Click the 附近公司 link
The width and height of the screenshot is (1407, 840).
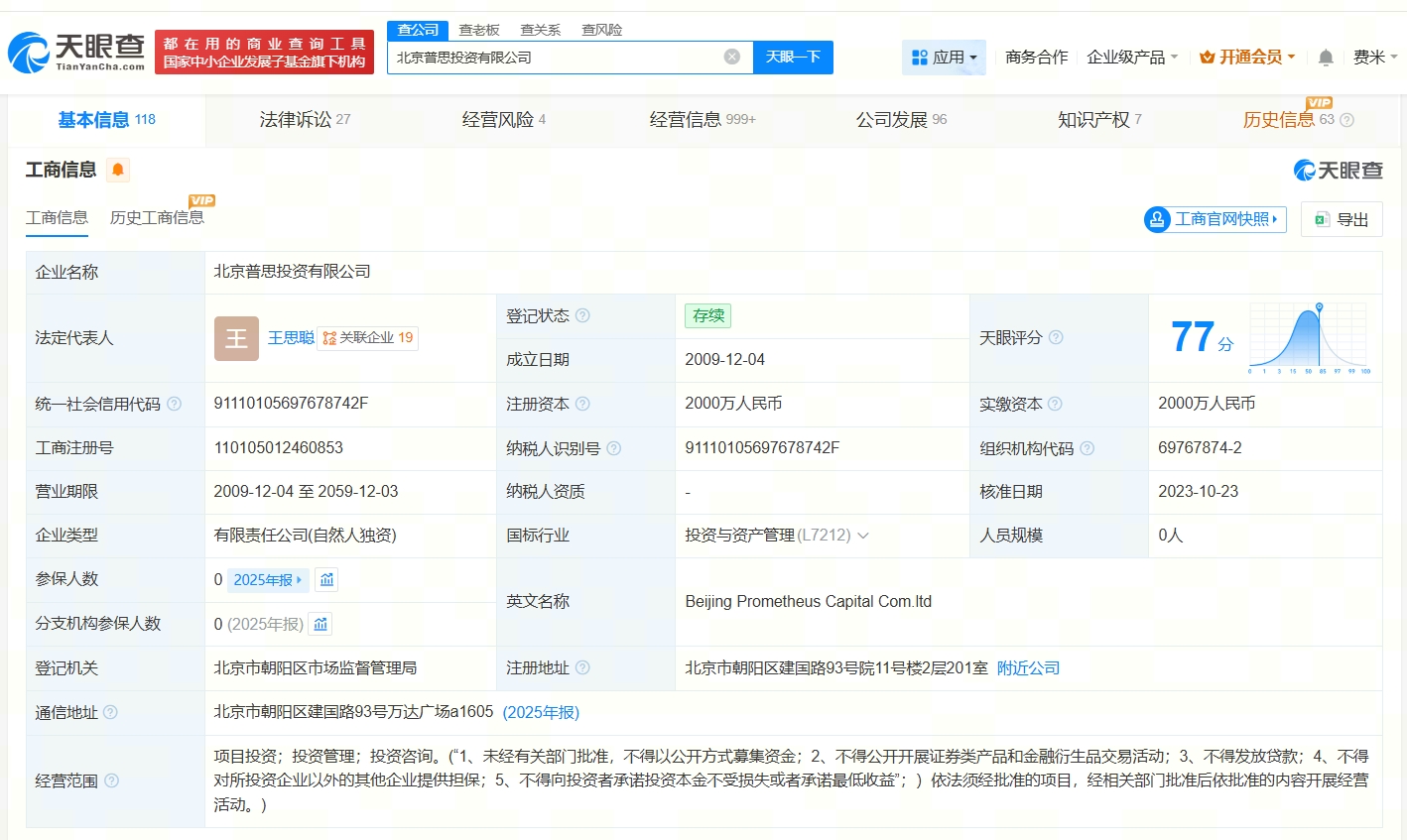pos(1028,668)
